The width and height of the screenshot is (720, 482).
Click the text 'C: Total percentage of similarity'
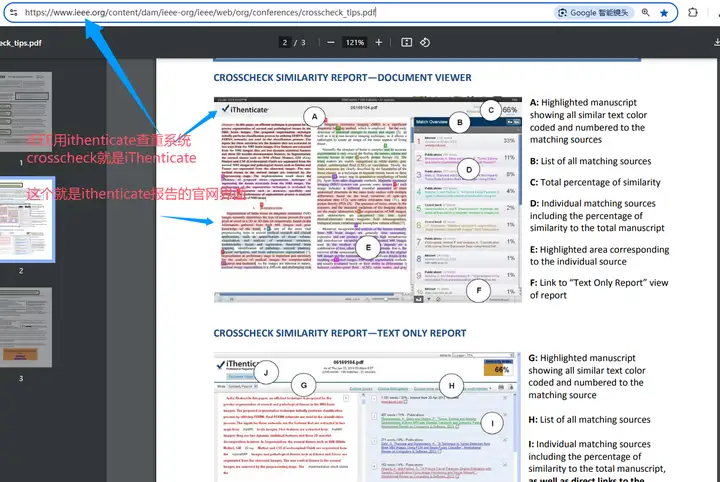[595, 182]
